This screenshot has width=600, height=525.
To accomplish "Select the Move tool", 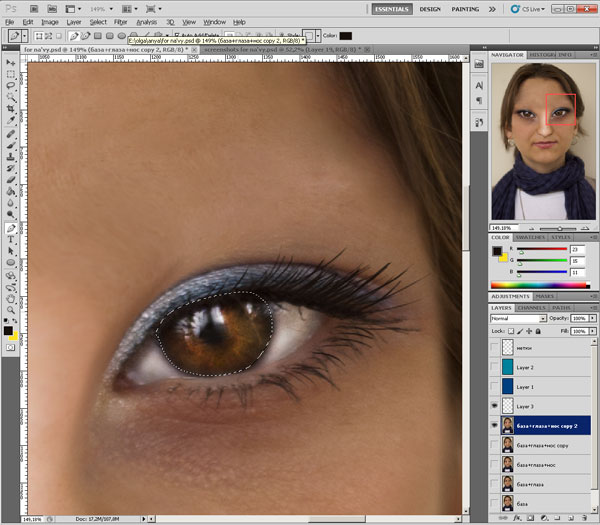I will (10, 61).
